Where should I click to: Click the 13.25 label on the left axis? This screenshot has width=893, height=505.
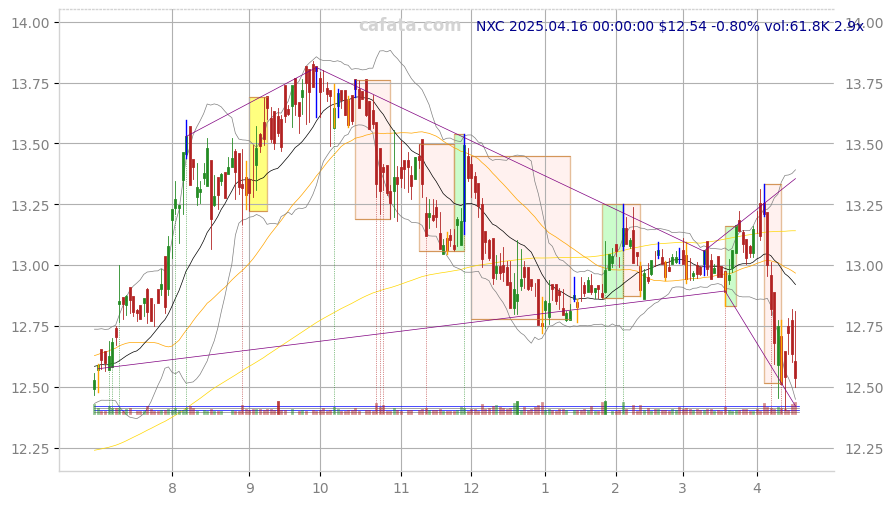(30, 206)
